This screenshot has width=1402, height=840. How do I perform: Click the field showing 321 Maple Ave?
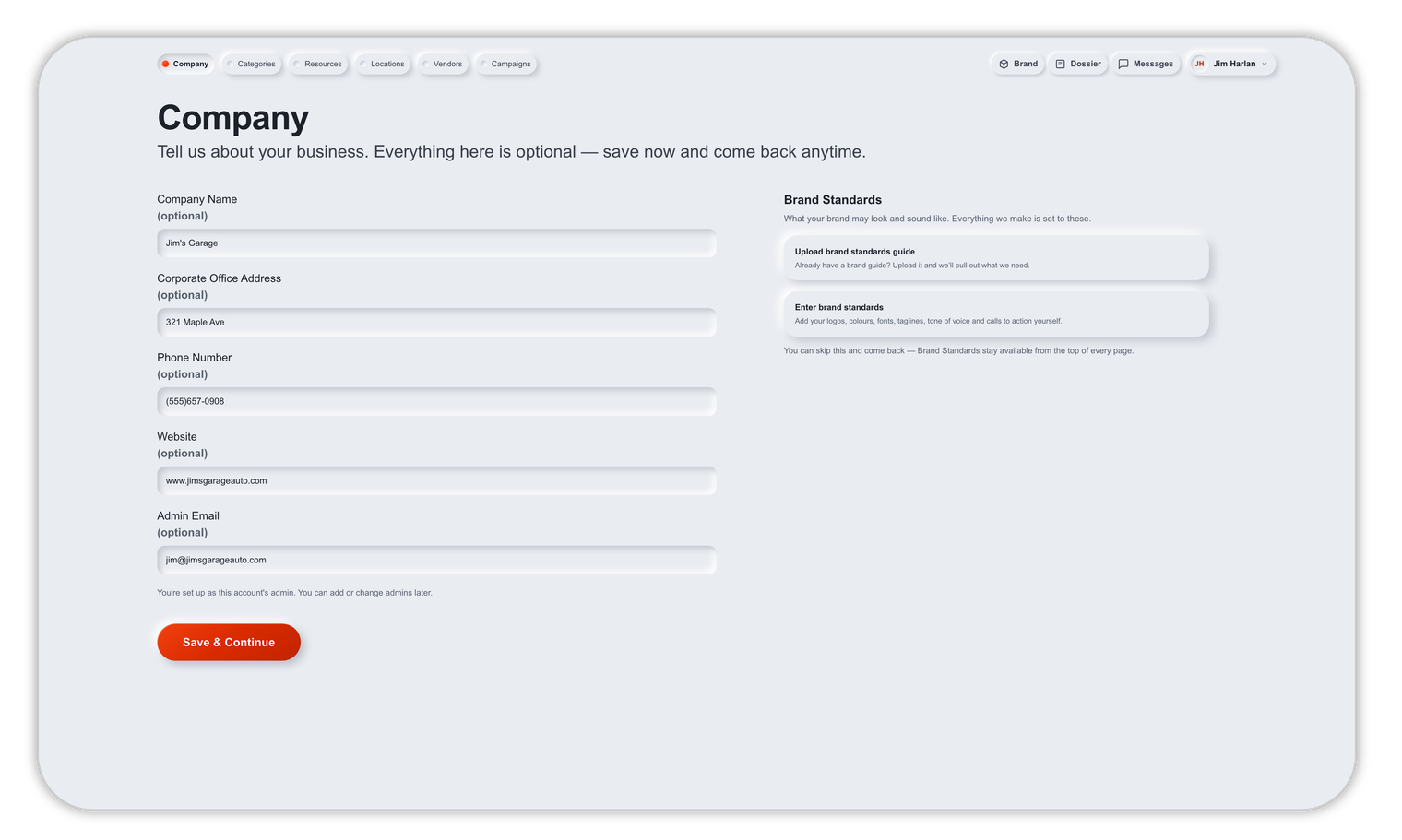[436, 323]
